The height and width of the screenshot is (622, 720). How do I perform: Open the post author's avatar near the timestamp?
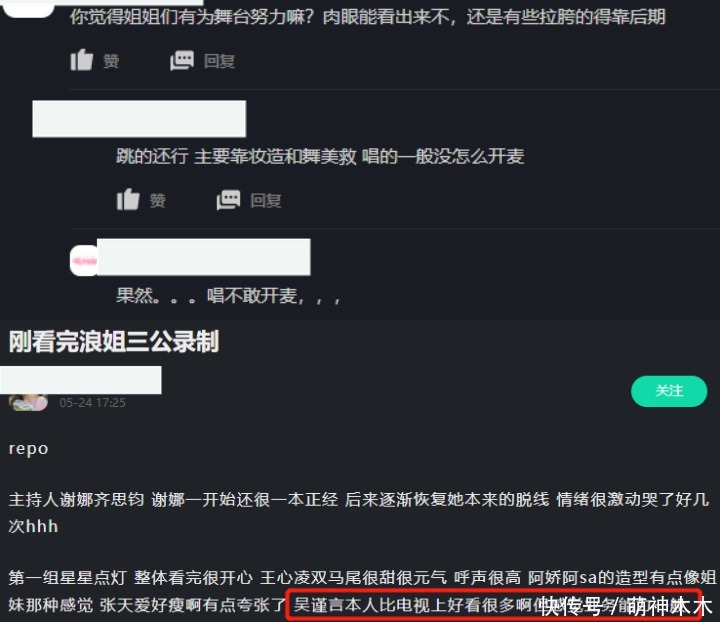tap(28, 402)
